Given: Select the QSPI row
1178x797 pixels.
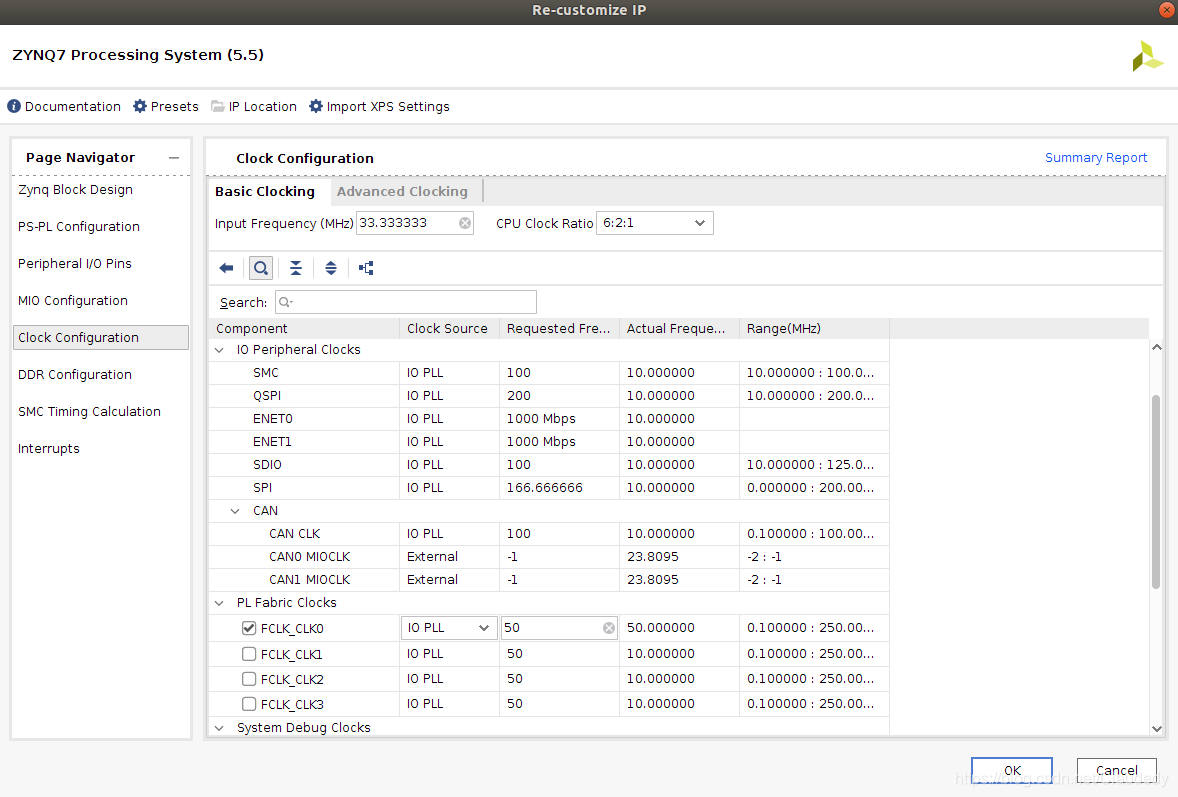Looking at the screenshot, I should pos(549,396).
